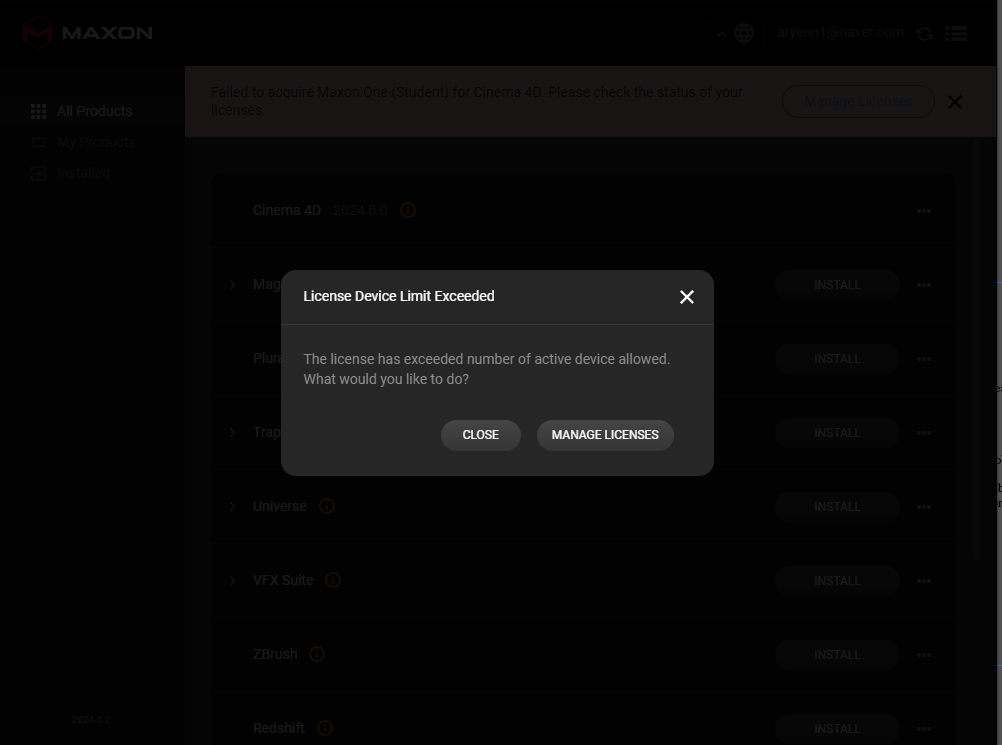1002x745 pixels.
Task: Show ZBrush info icon
Action: [x=317, y=654]
